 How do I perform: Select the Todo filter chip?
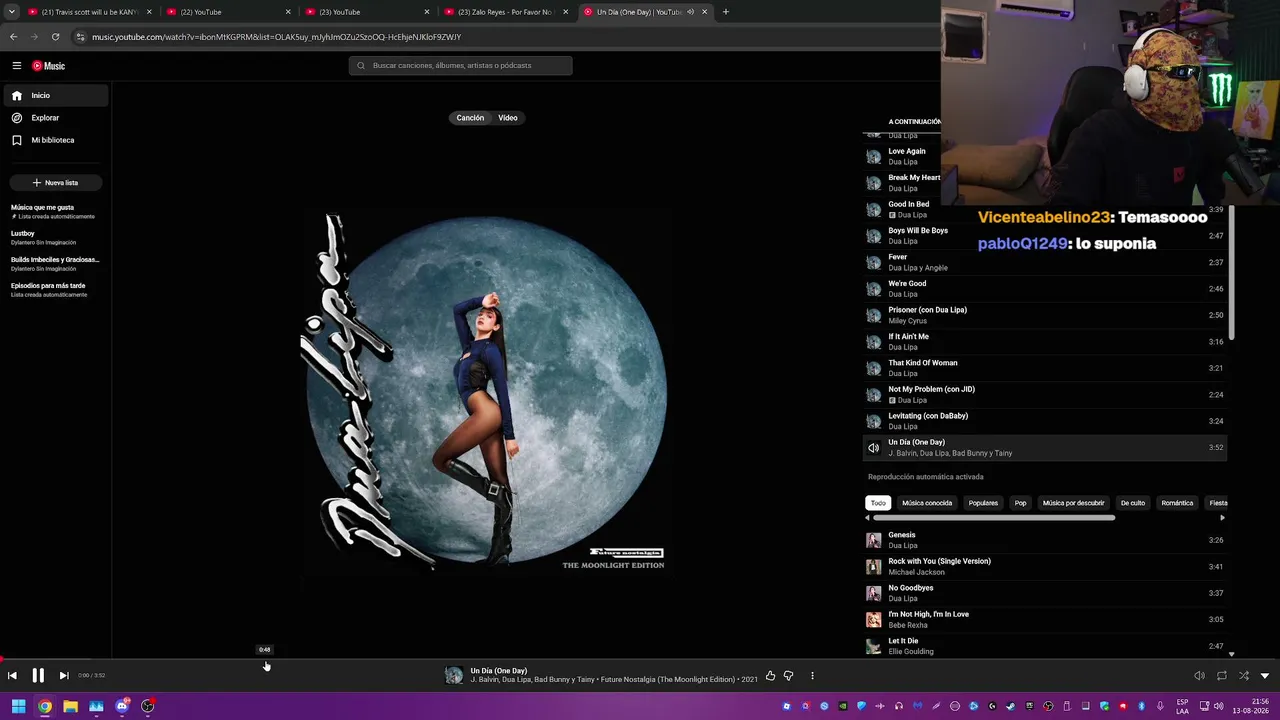[878, 503]
